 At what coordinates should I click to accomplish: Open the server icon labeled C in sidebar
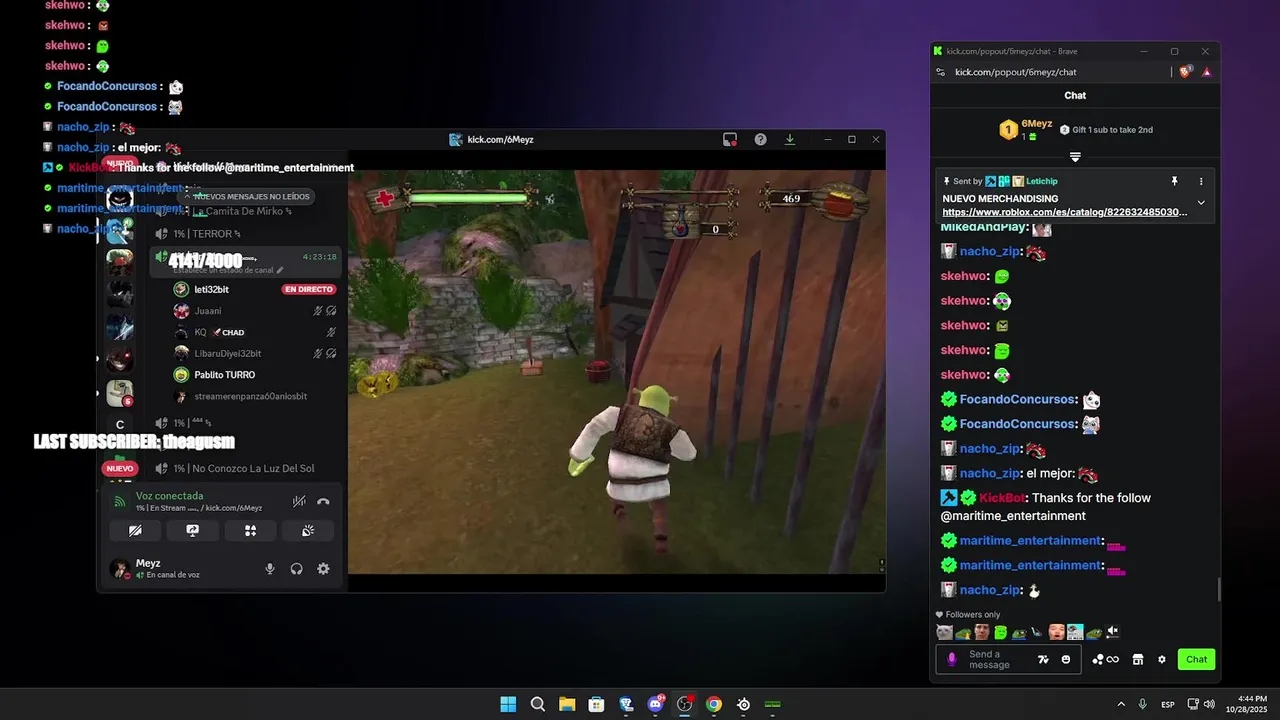click(120, 426)
